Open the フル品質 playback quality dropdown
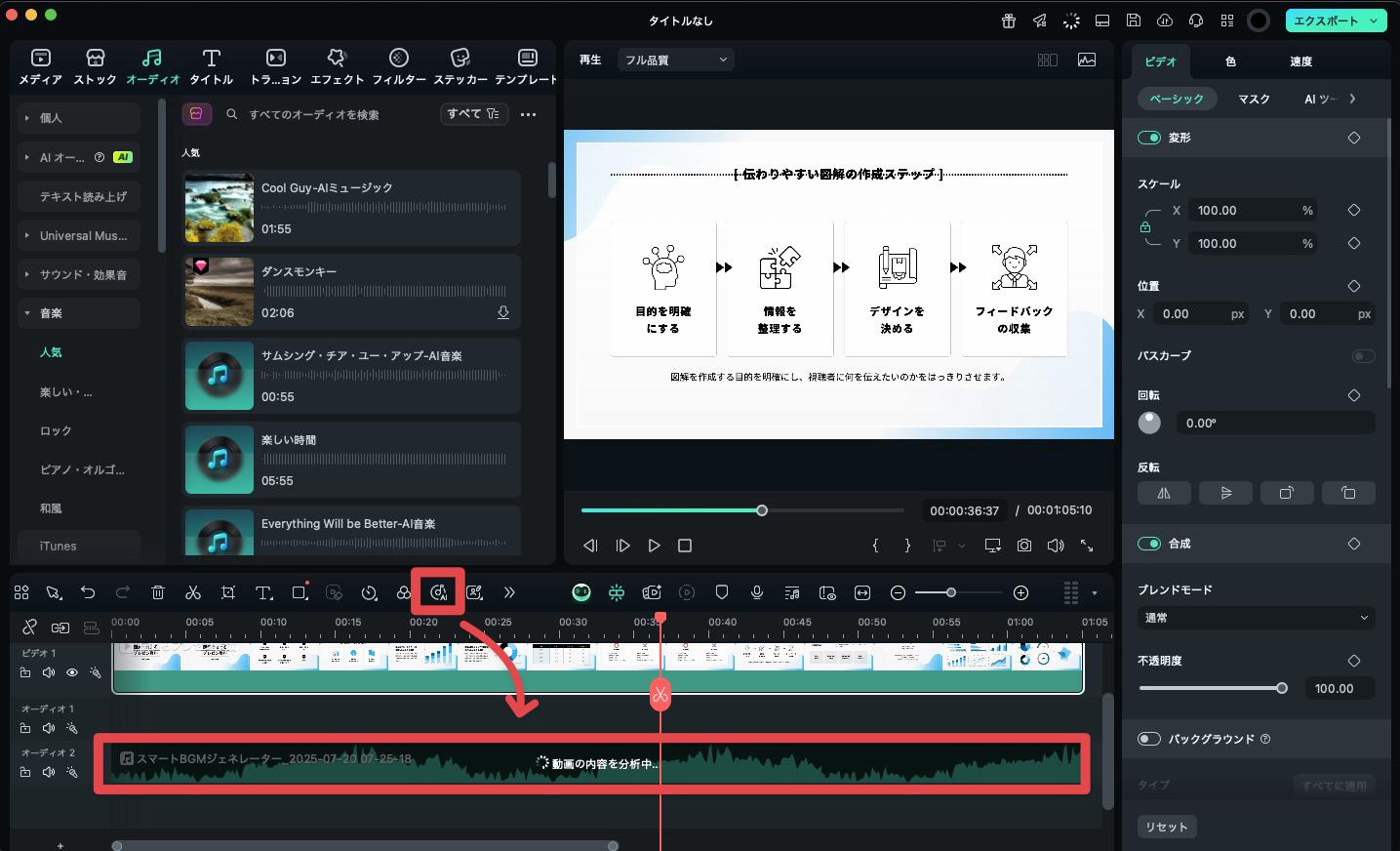Image resolution: width=1400 pixels, height=851 pixels. [x=675, y=60]
